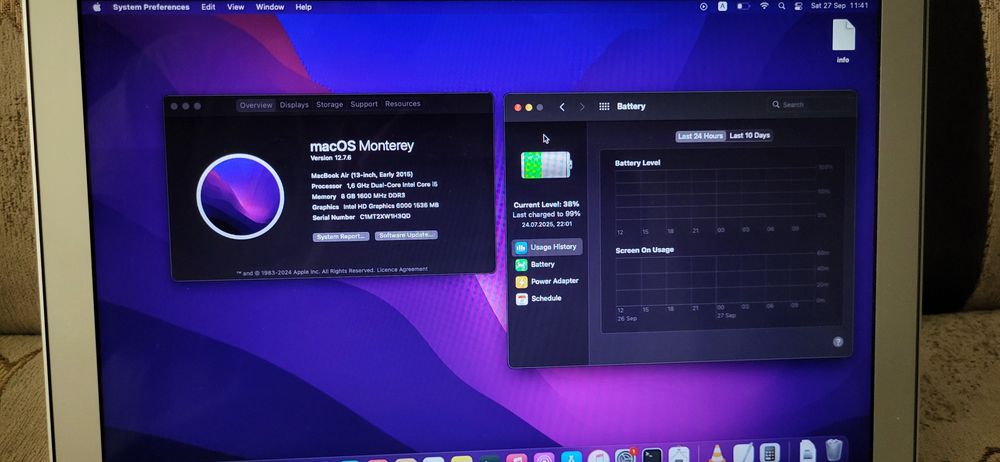The image size is (1000, 462).
Task: Open the Window menu
Action: click(x=270, y=7)
